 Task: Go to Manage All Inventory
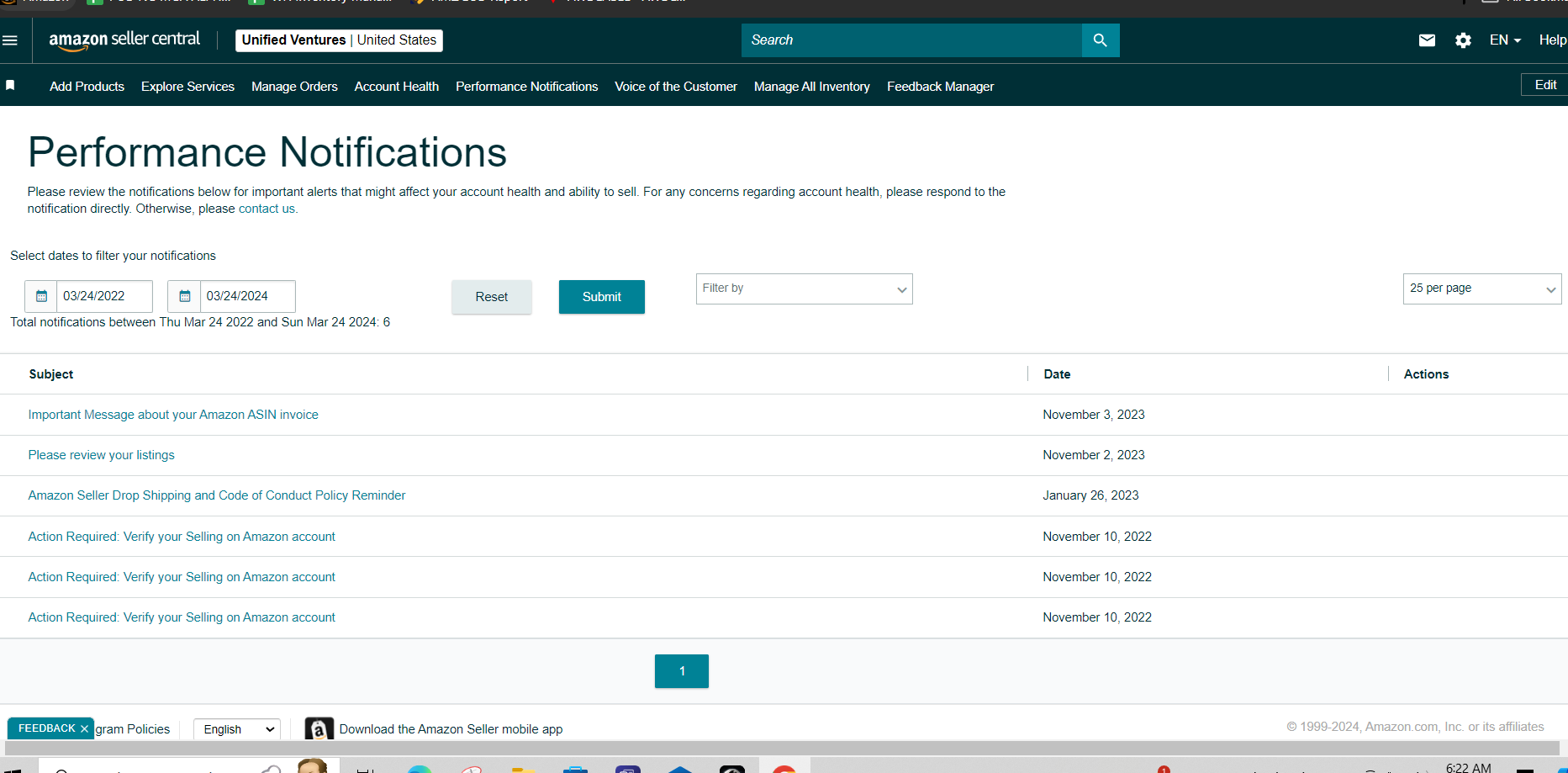click(x=812, y=87)
